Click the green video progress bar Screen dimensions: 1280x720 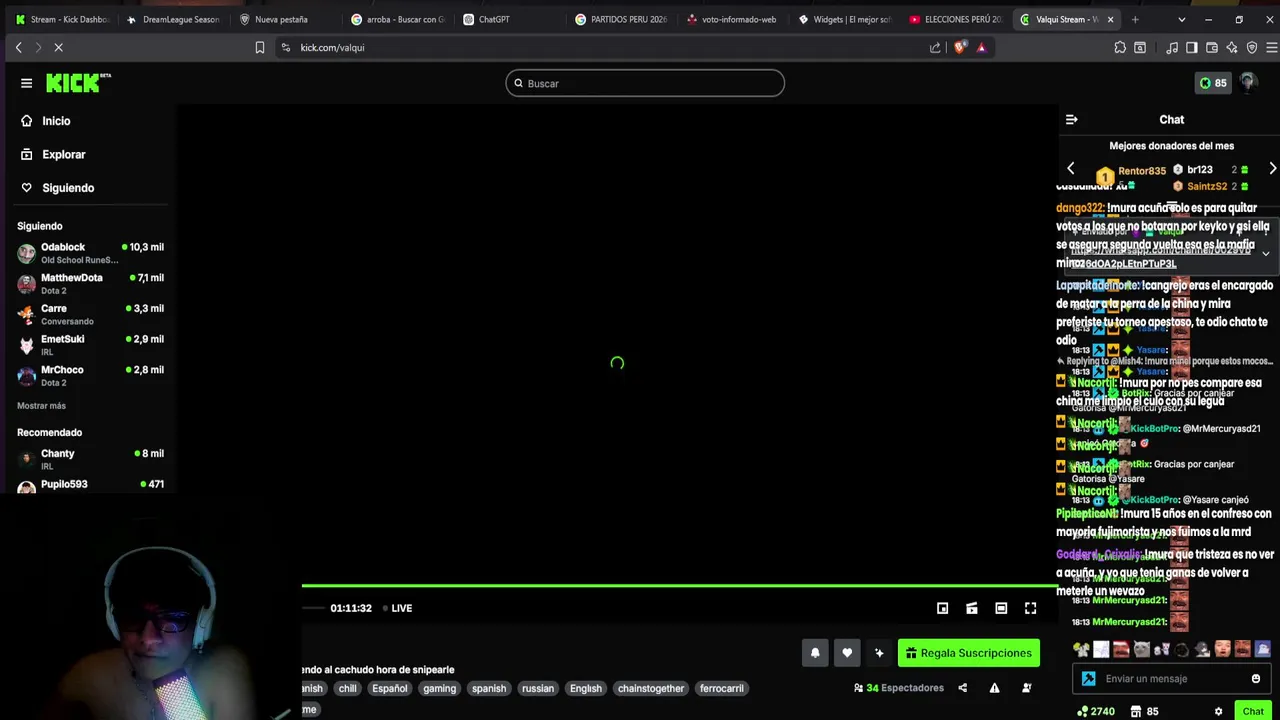679,586
